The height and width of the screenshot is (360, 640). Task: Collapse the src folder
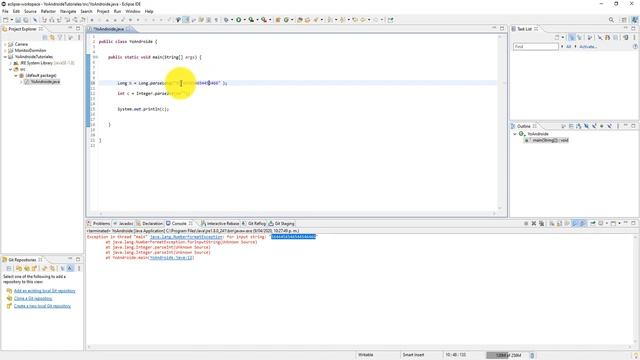[11, 69]
